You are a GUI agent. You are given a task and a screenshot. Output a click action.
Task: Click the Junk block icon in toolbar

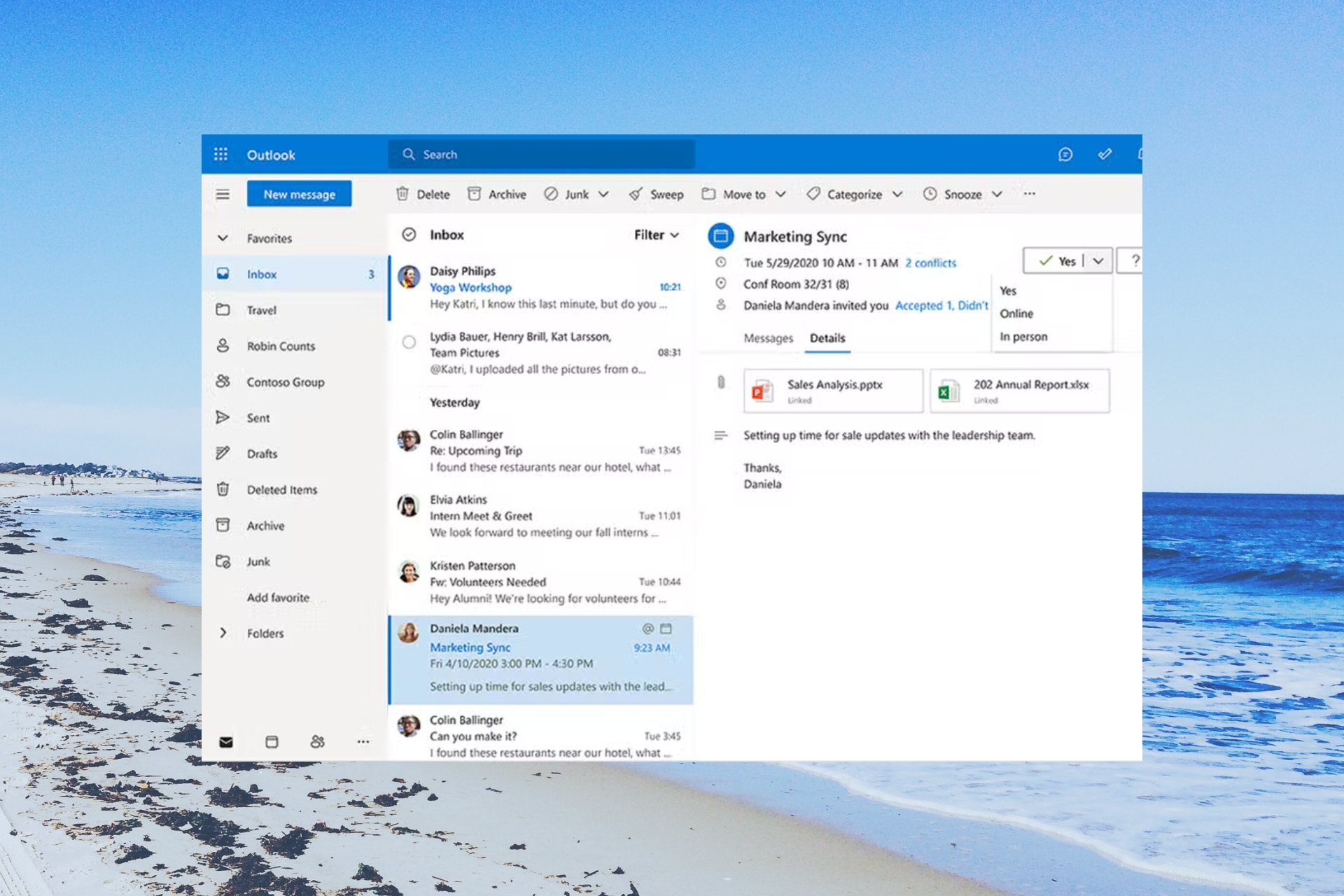551,194
